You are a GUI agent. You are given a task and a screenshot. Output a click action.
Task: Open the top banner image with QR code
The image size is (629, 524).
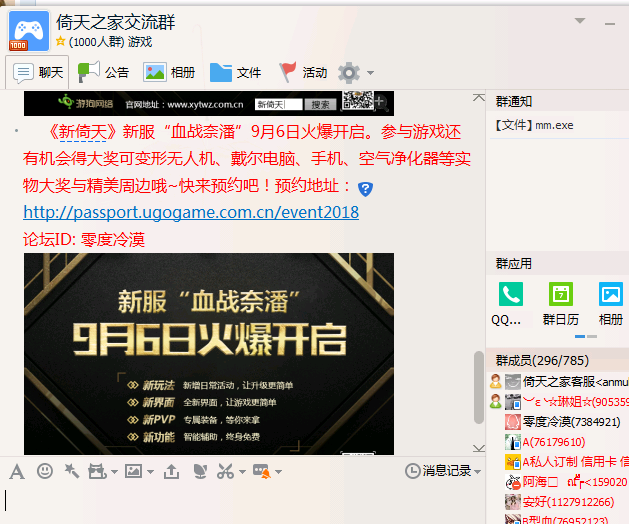[x=209, y=104]
